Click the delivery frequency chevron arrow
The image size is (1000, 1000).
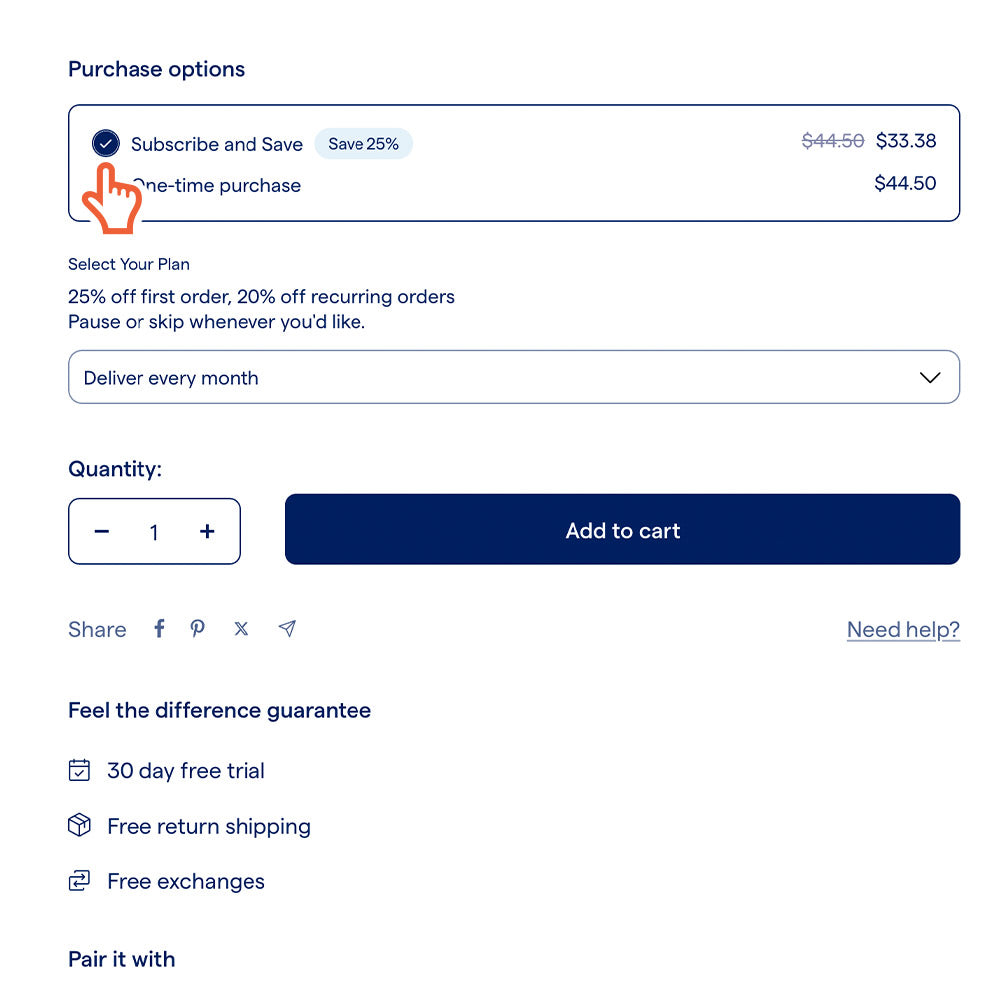(929, 378)
